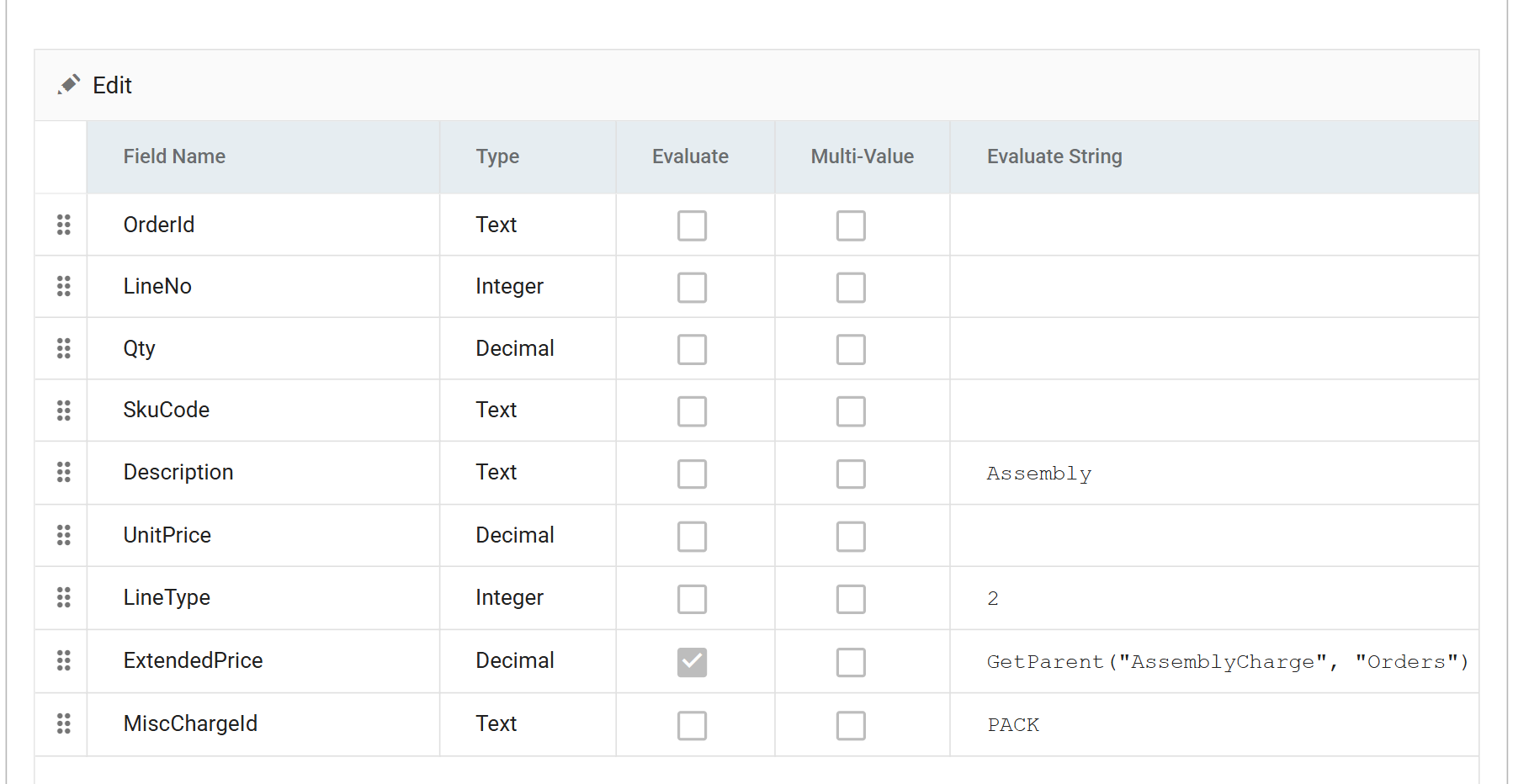Click the Edit panel title
1513x784 pixels.
pyautogui.click(x=112, y=85)
